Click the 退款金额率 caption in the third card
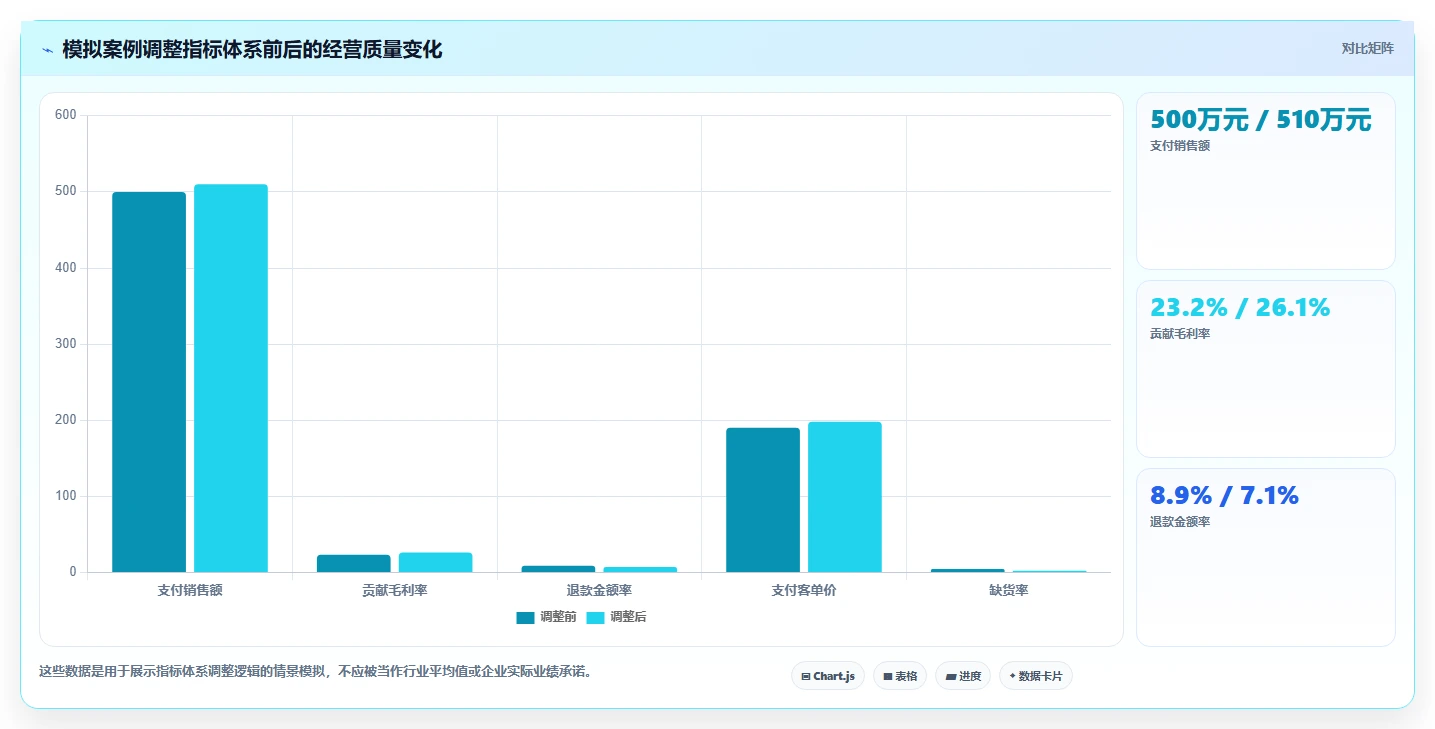The width and height of the screenshot is (1435, 729). pos(1180,522)
